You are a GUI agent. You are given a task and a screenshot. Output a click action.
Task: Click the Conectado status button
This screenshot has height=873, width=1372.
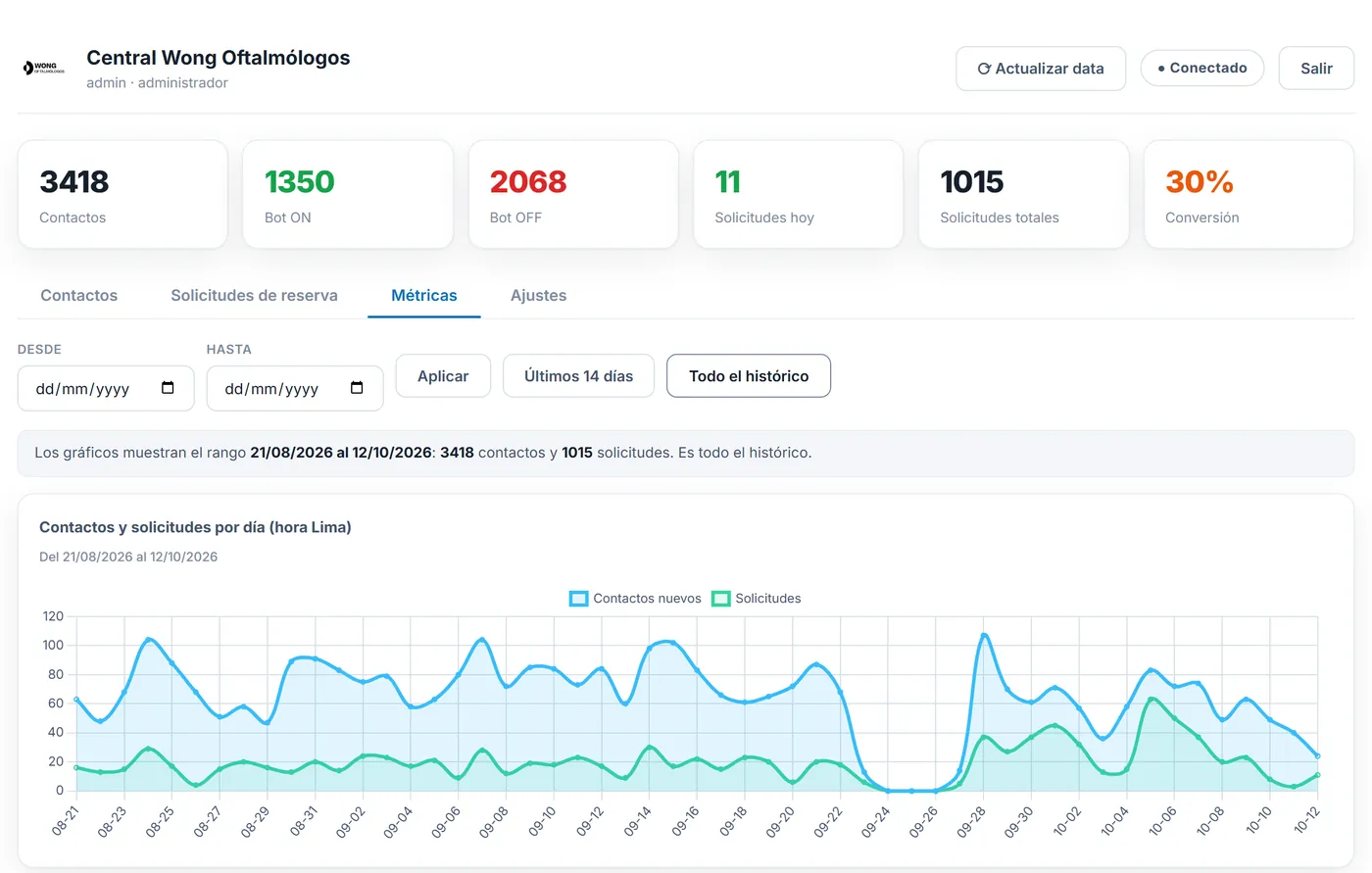[1202, 68]
